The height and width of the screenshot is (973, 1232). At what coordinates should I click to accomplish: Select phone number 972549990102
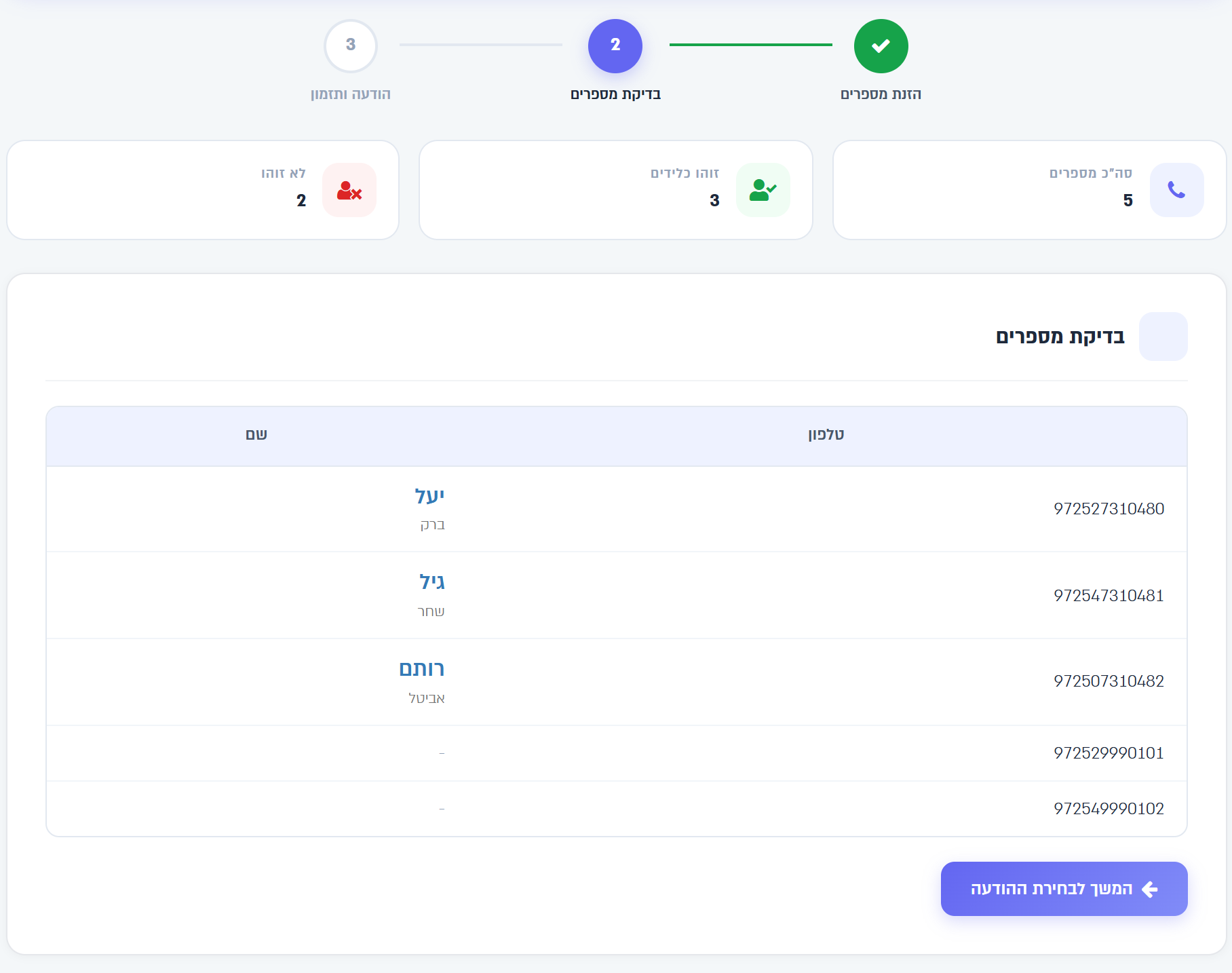point(1109,809)
